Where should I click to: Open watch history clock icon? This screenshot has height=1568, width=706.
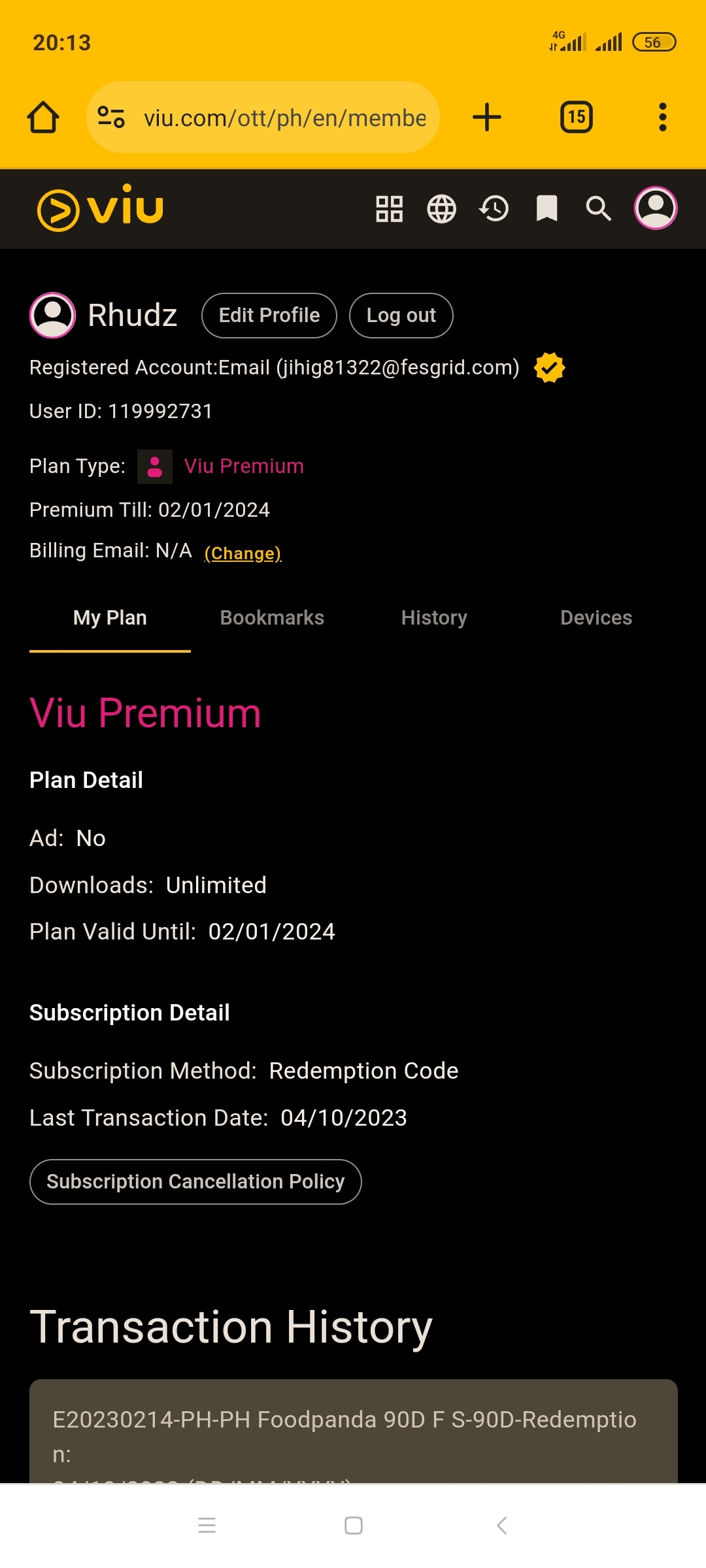(x=494, y=209)
